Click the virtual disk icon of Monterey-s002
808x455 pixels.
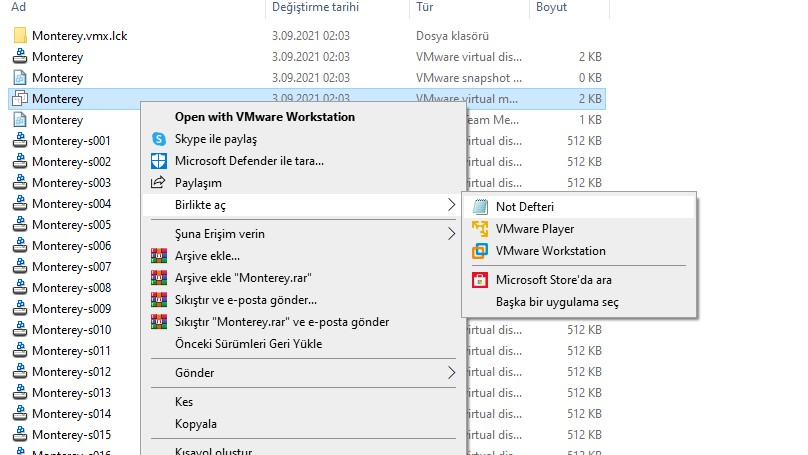pyautogui.click(x=20, y=162)
